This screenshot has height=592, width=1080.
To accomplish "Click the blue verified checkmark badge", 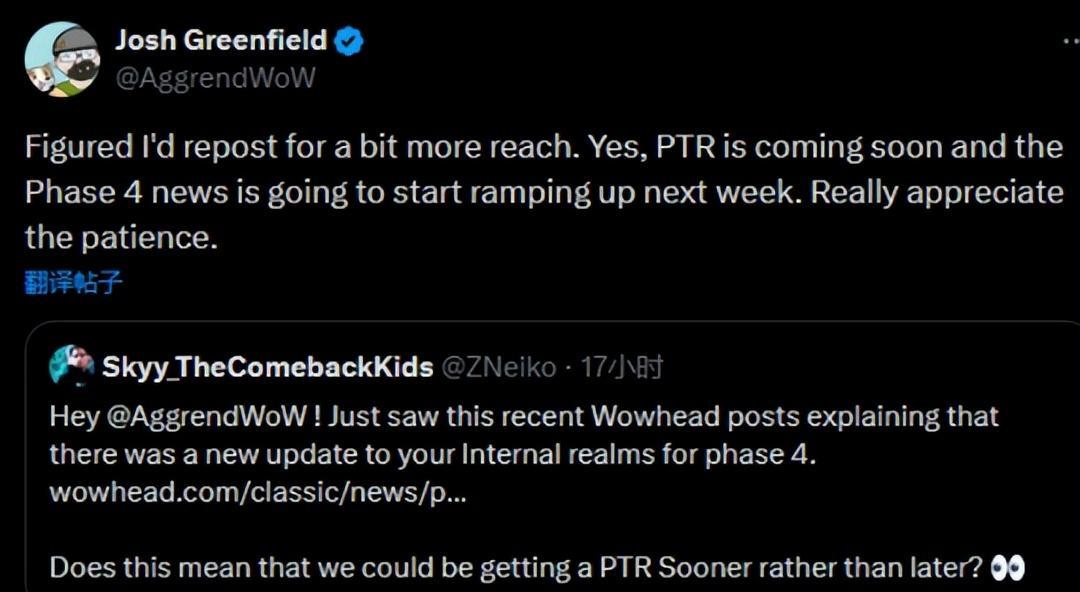I will click(x=349, y=41).
